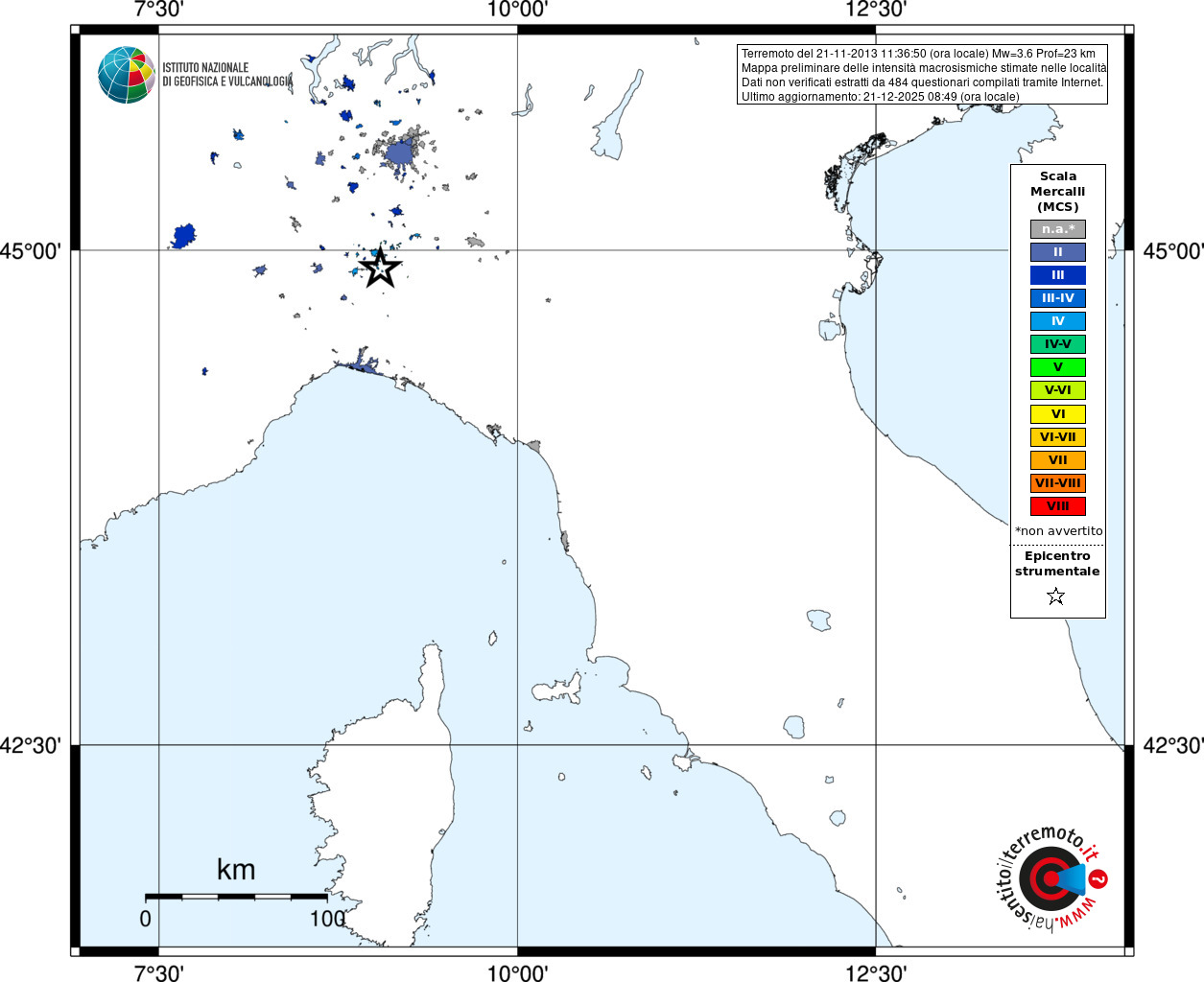Click the top 10°00' longitude label
The height and width of the screenshot is (982, 1204).
[x=518, y=10]
